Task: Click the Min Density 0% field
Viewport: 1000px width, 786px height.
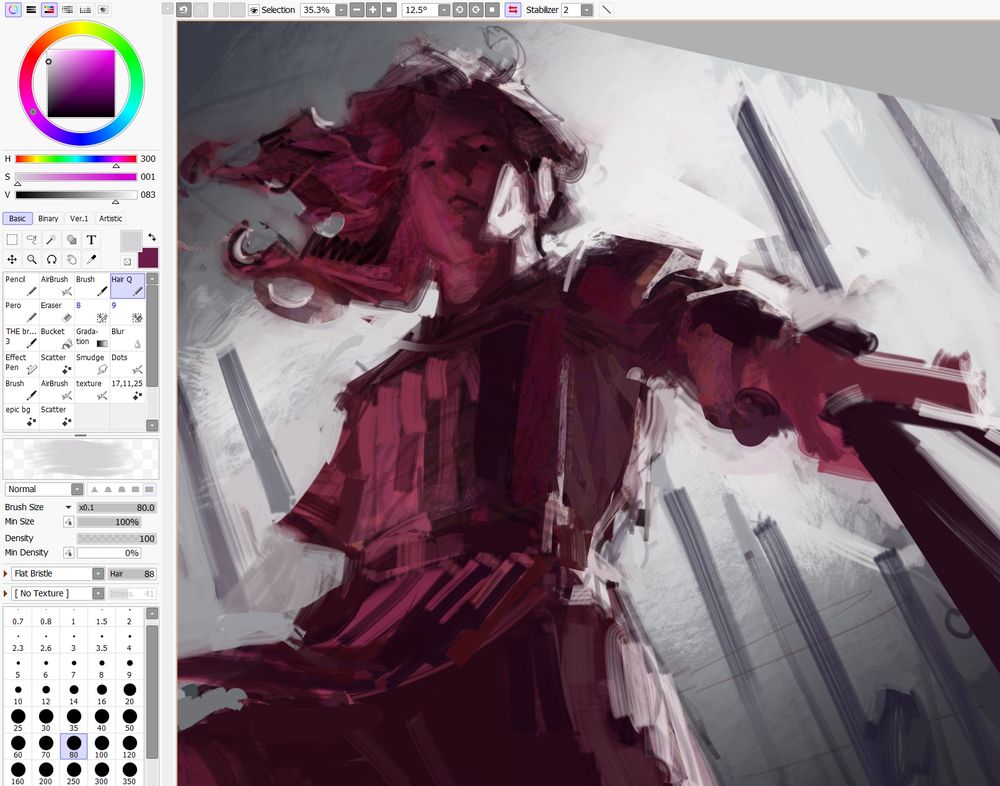Action: 109,553
